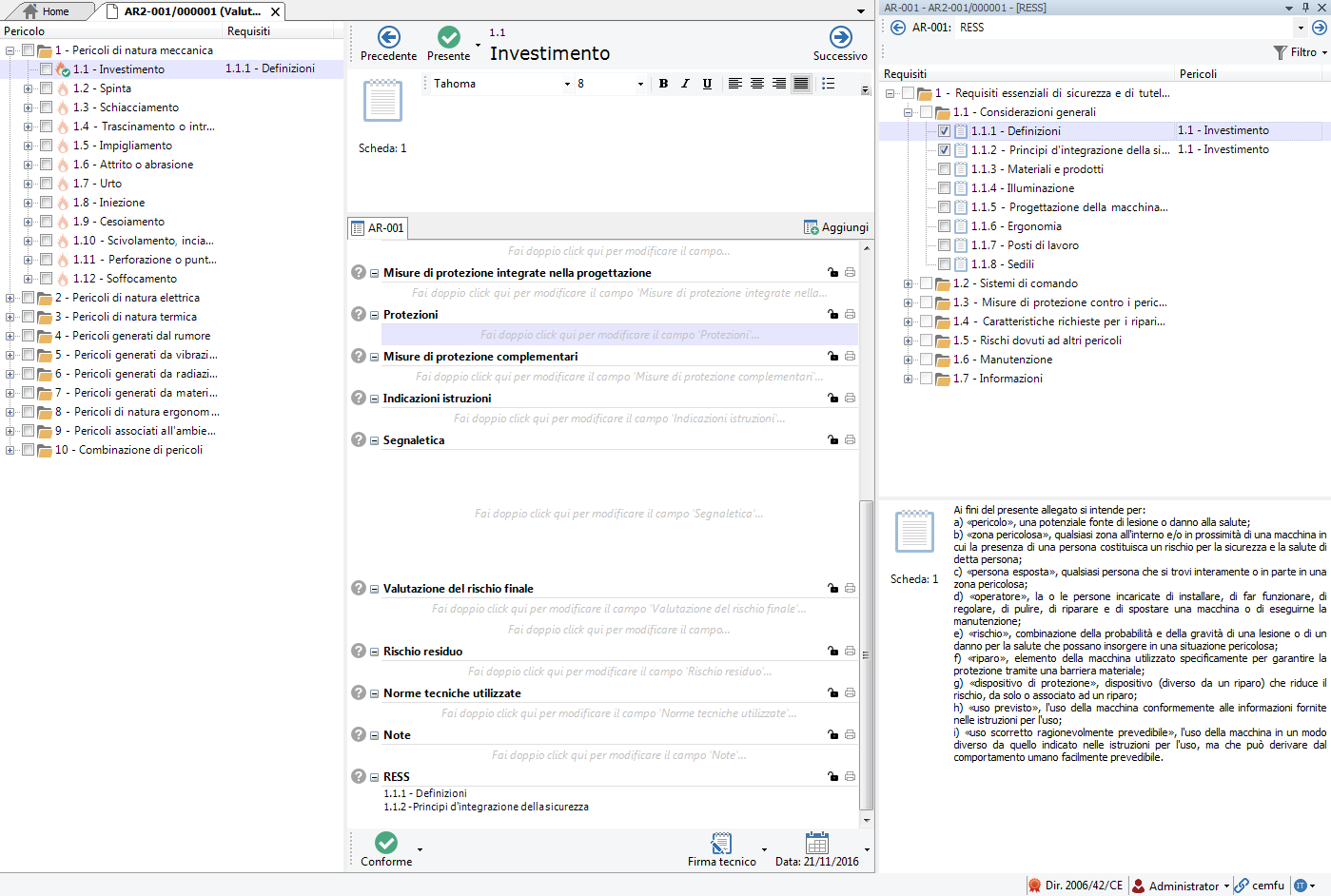Toggle bold text formatting
The height and width of the screenshot is (896, 1331).
(663, 84)
